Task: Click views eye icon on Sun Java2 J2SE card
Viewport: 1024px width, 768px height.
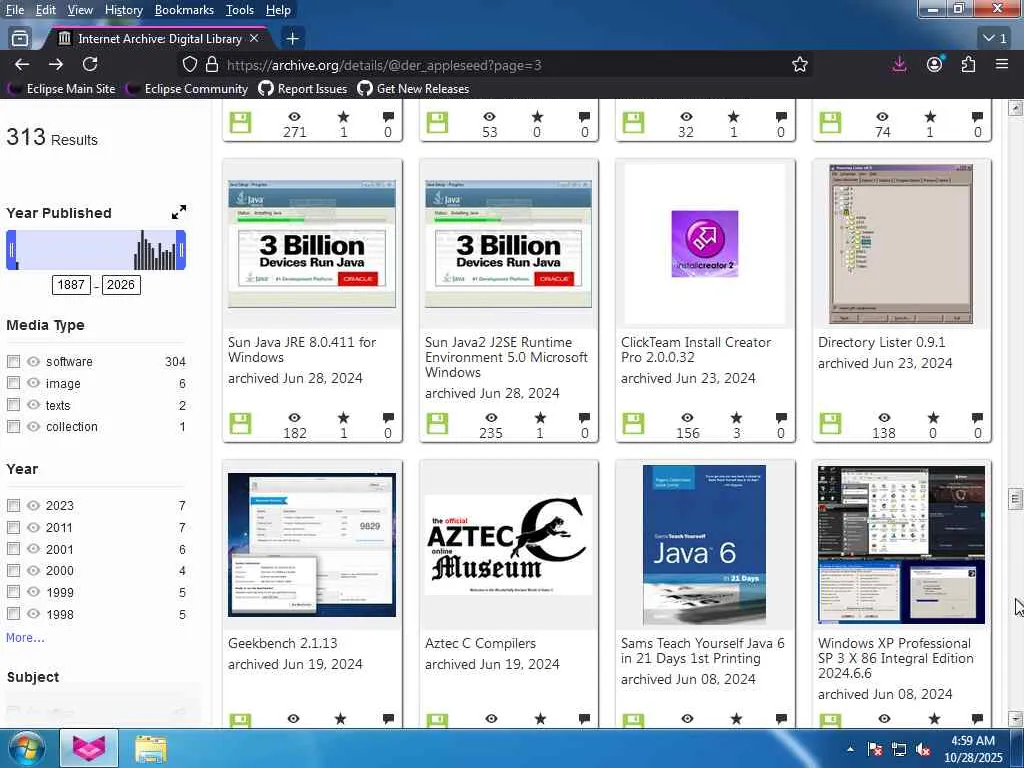Action: 491,418
